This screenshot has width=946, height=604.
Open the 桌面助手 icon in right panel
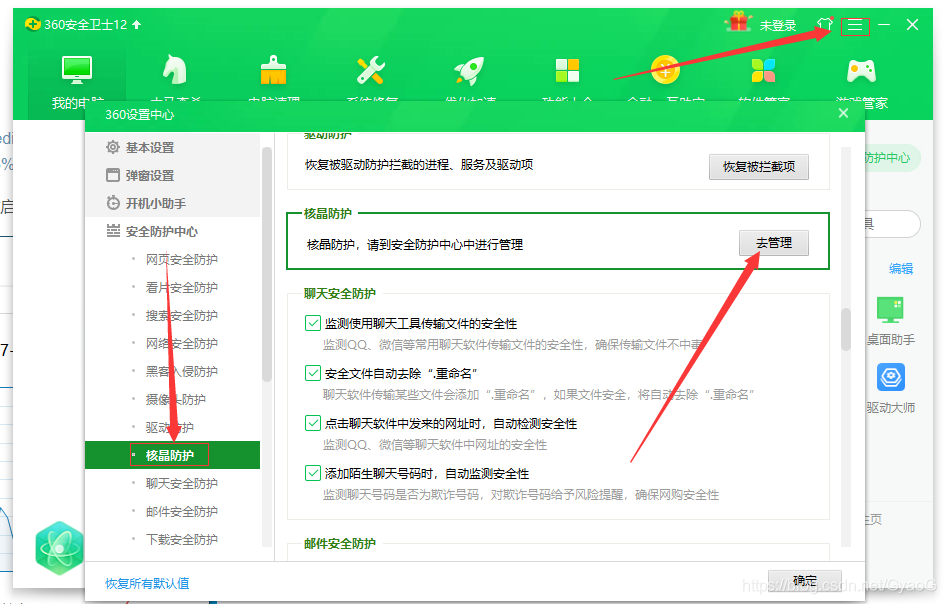890,310
